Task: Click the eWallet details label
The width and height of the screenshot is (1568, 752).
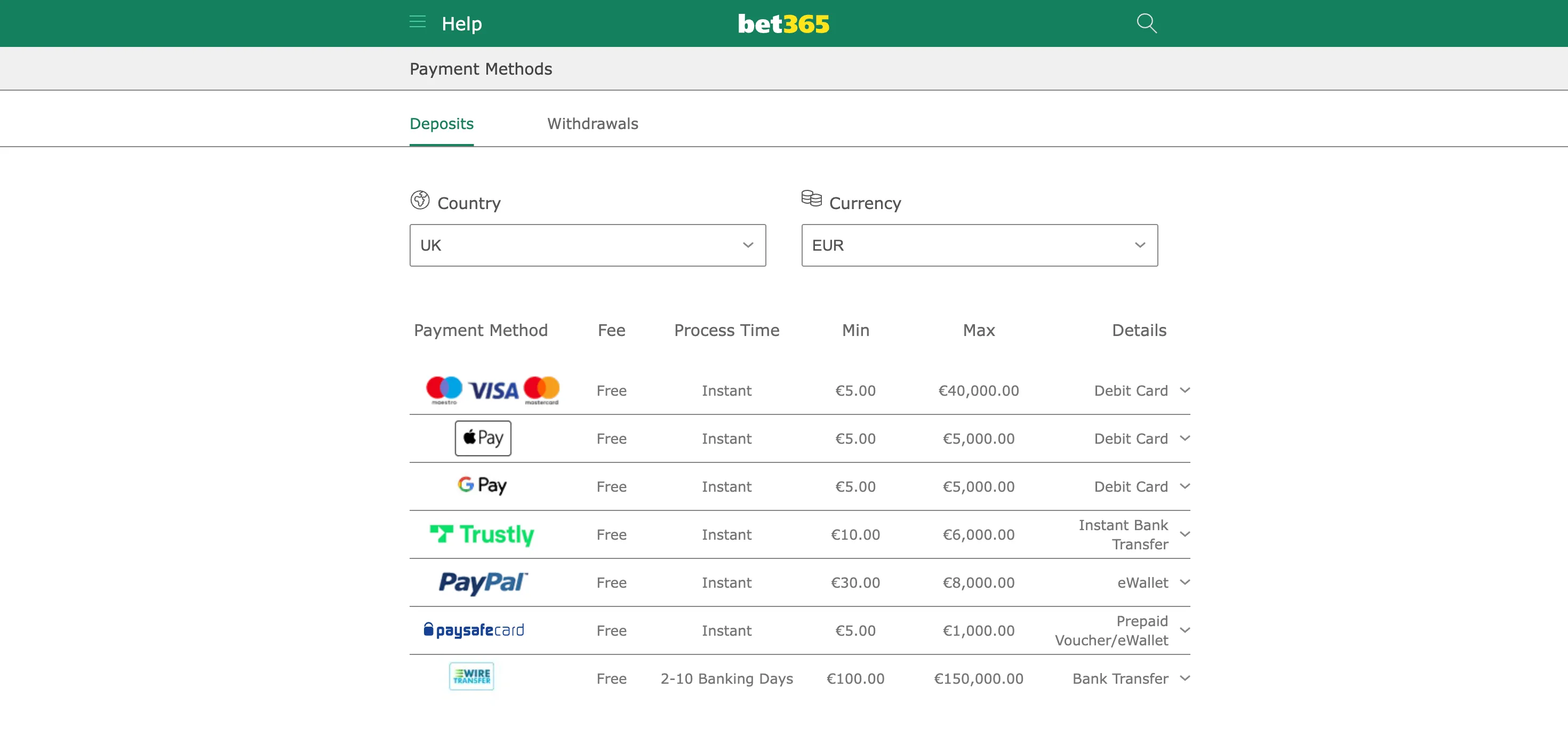Action: (x=1142, y=583)
